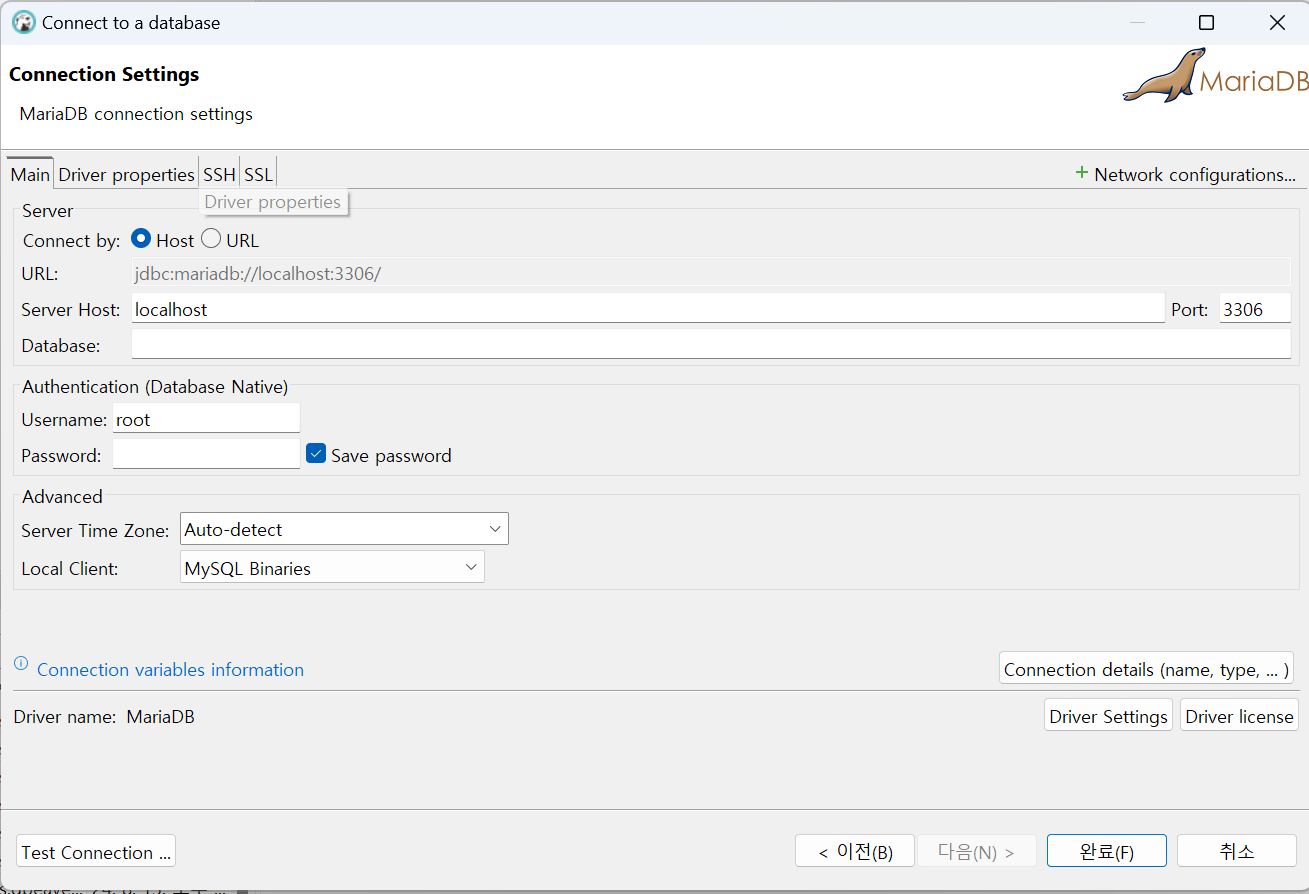Click the Port field showing 3306
Viewport: 1309px width, 894px height.
[1255, 309]
